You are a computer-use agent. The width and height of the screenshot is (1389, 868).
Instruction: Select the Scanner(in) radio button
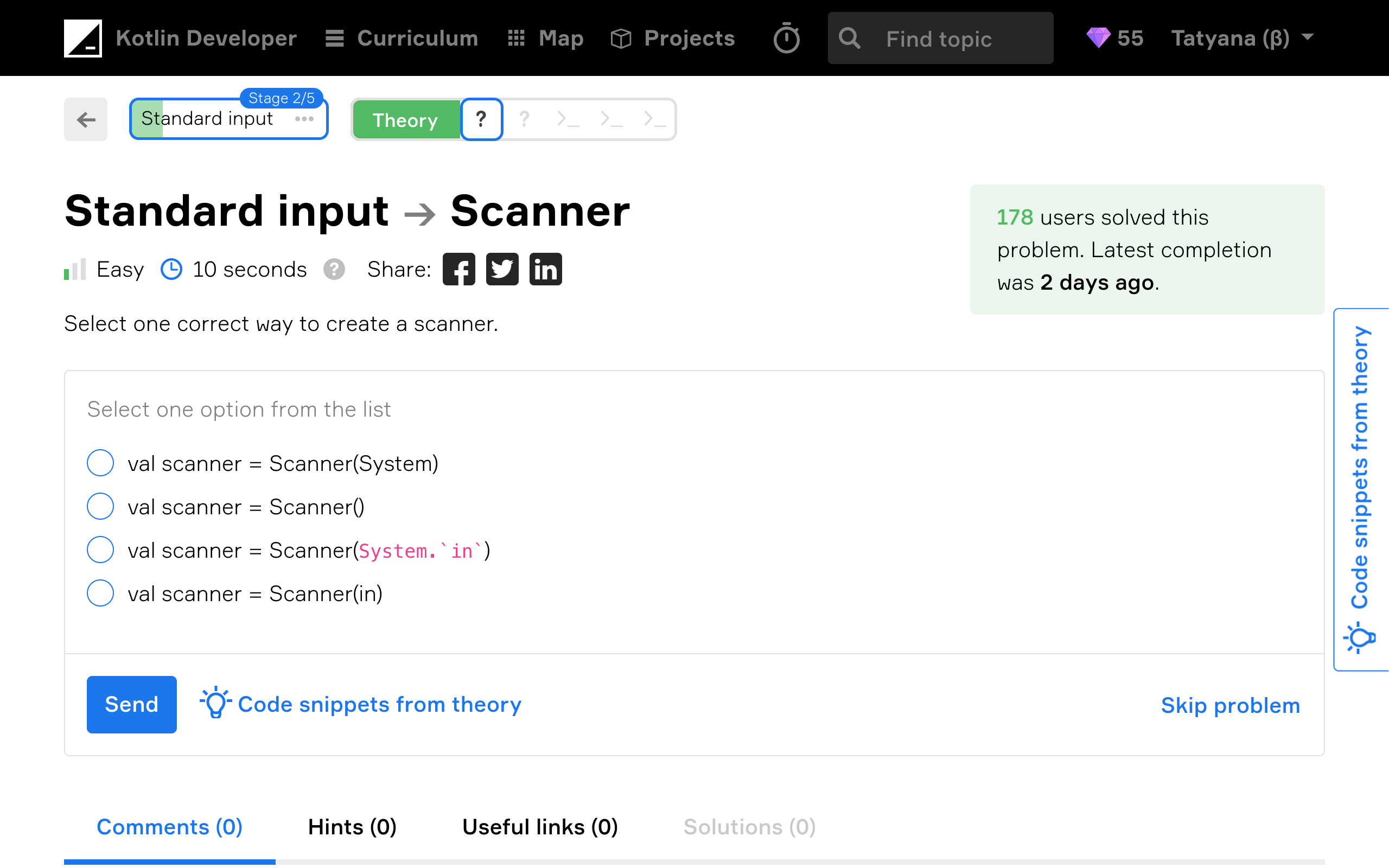coord(100,593)
